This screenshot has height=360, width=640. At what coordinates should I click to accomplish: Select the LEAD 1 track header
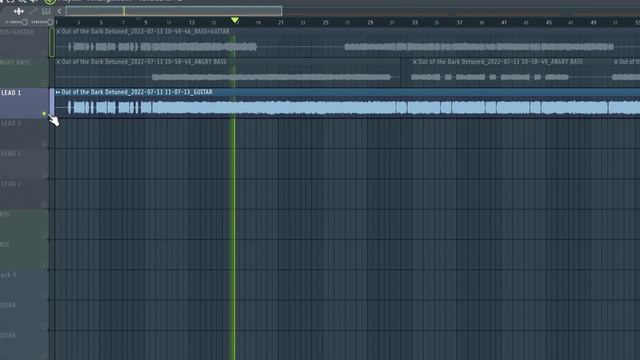coord(24,103)
